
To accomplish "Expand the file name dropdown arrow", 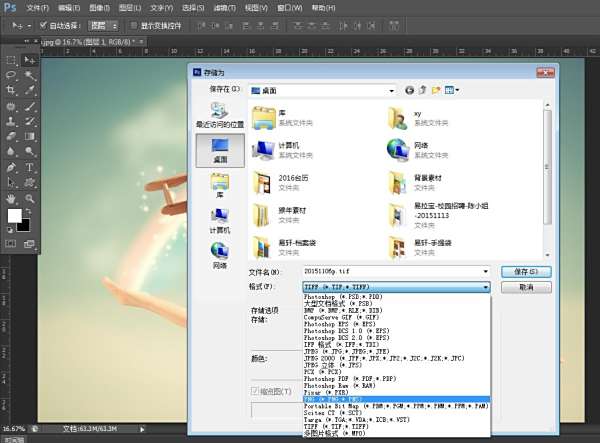I will [486, 271].
